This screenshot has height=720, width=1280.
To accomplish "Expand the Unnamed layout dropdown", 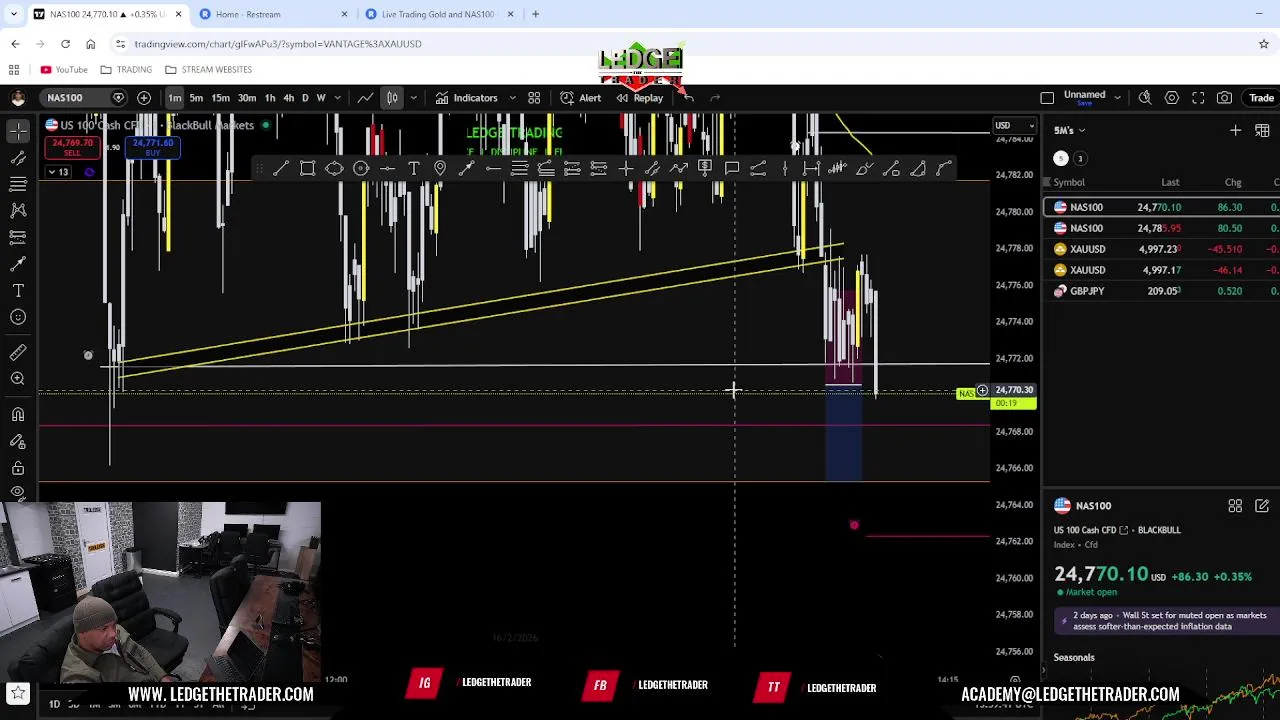I will pyautogui.click(x=1118, y=98).
